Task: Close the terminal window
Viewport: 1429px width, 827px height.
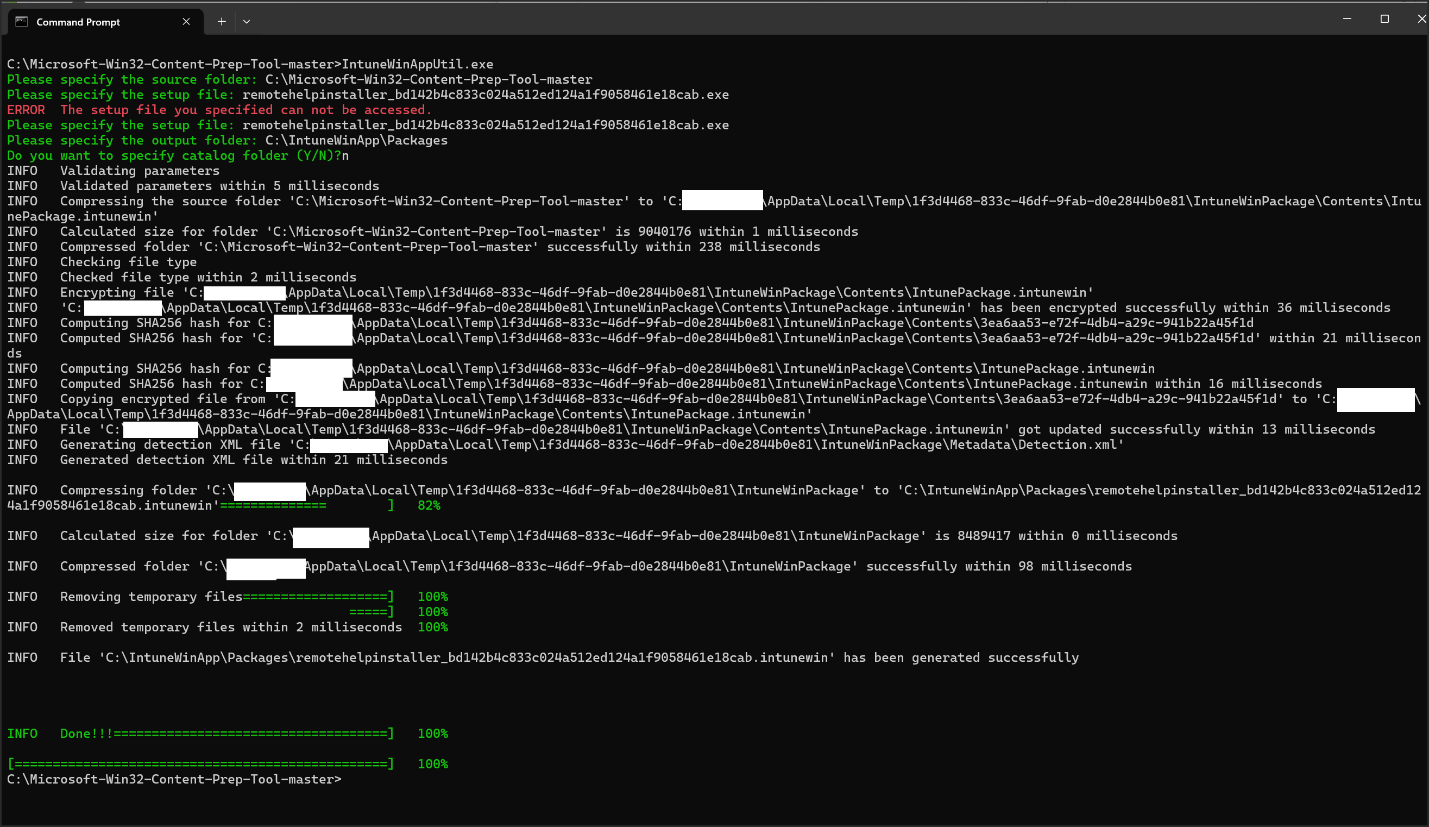Action: pos(1420,19)
